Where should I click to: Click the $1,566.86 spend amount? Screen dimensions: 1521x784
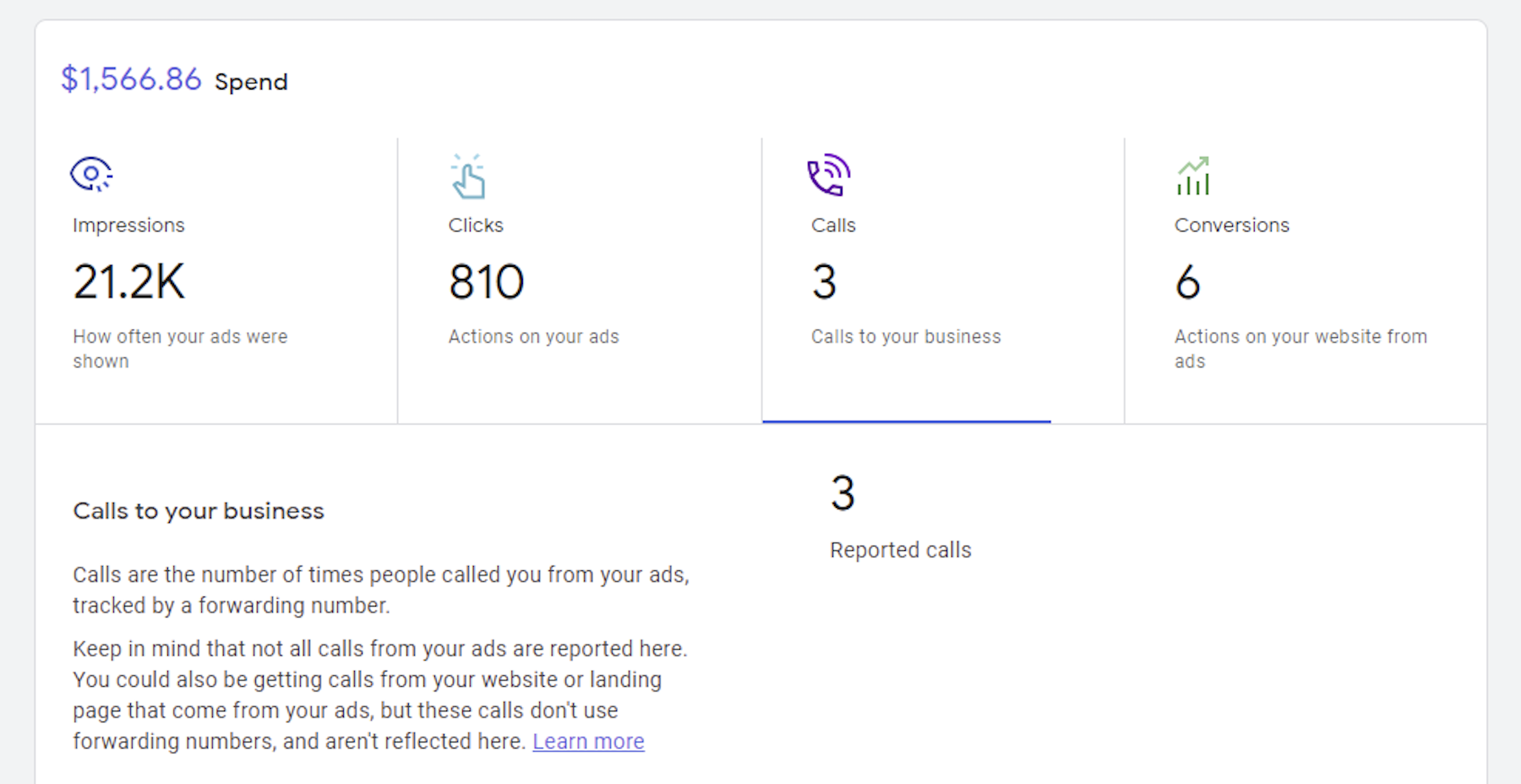click(x=131, y=79)
